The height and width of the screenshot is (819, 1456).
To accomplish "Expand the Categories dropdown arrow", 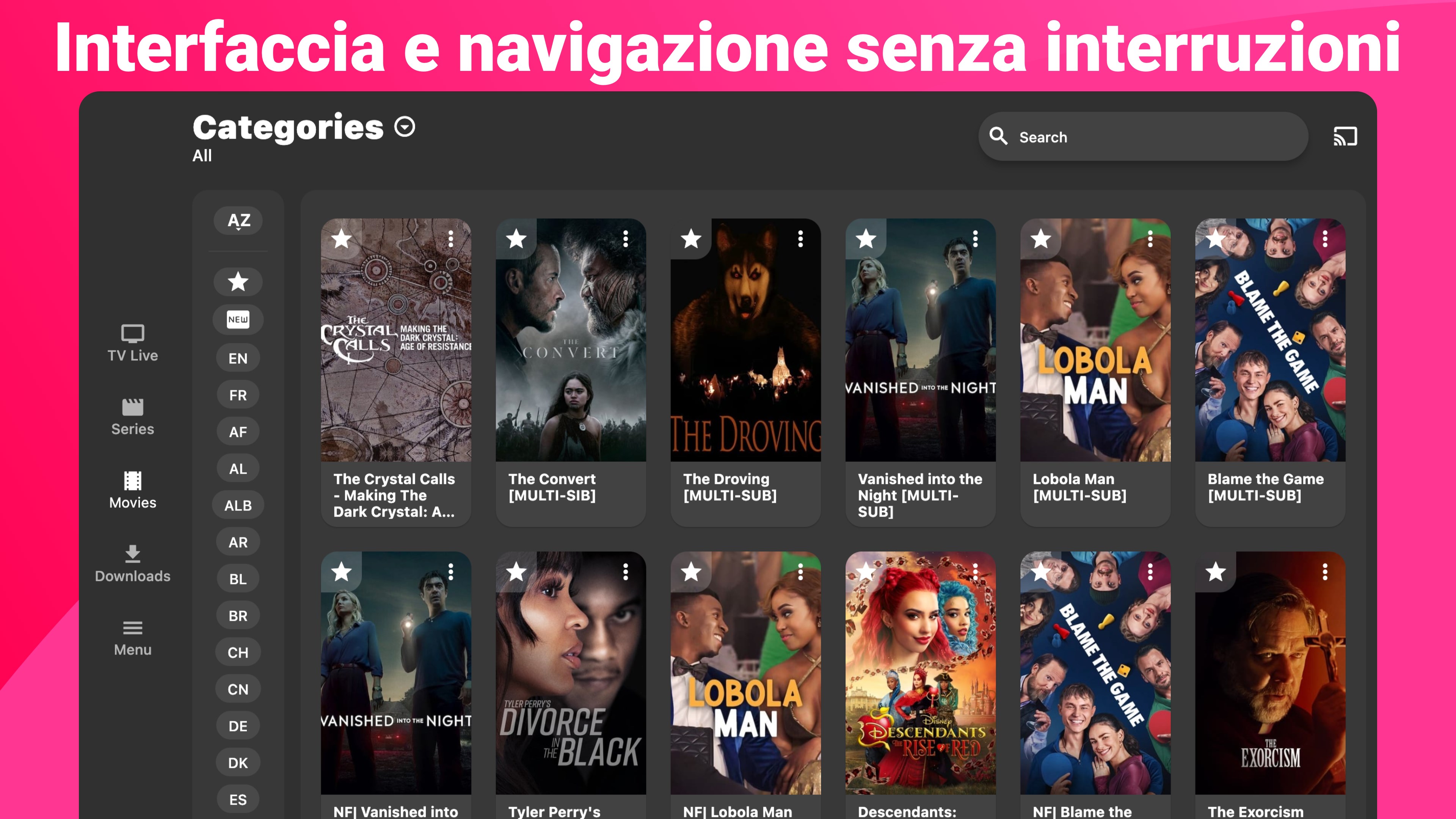I will pyautogui.click(x=405, y=127).
